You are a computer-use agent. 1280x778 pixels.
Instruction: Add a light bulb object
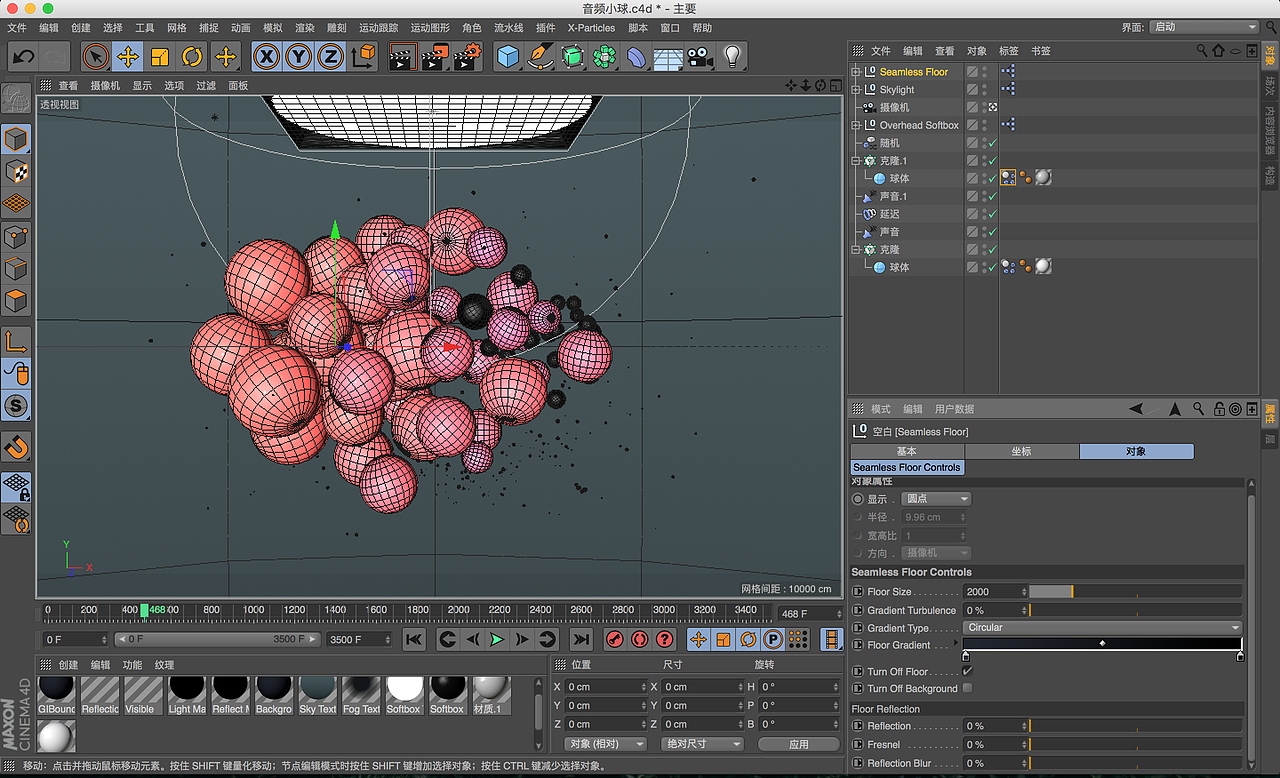coord(732,57)
